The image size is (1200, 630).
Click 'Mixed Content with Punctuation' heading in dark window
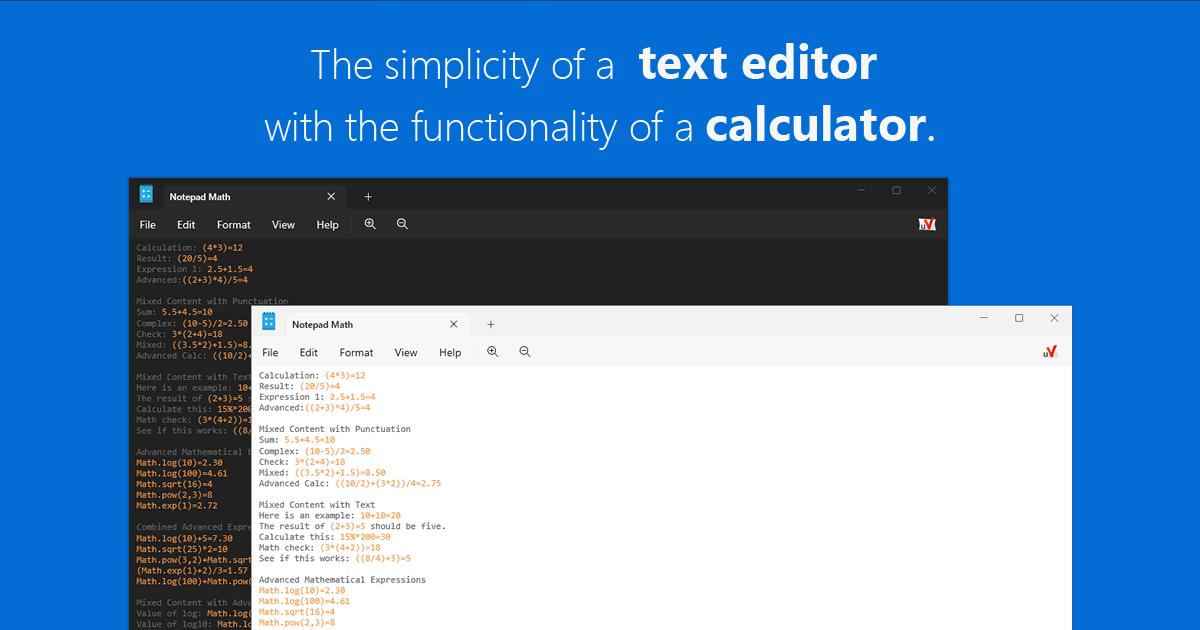click(213, 301)
